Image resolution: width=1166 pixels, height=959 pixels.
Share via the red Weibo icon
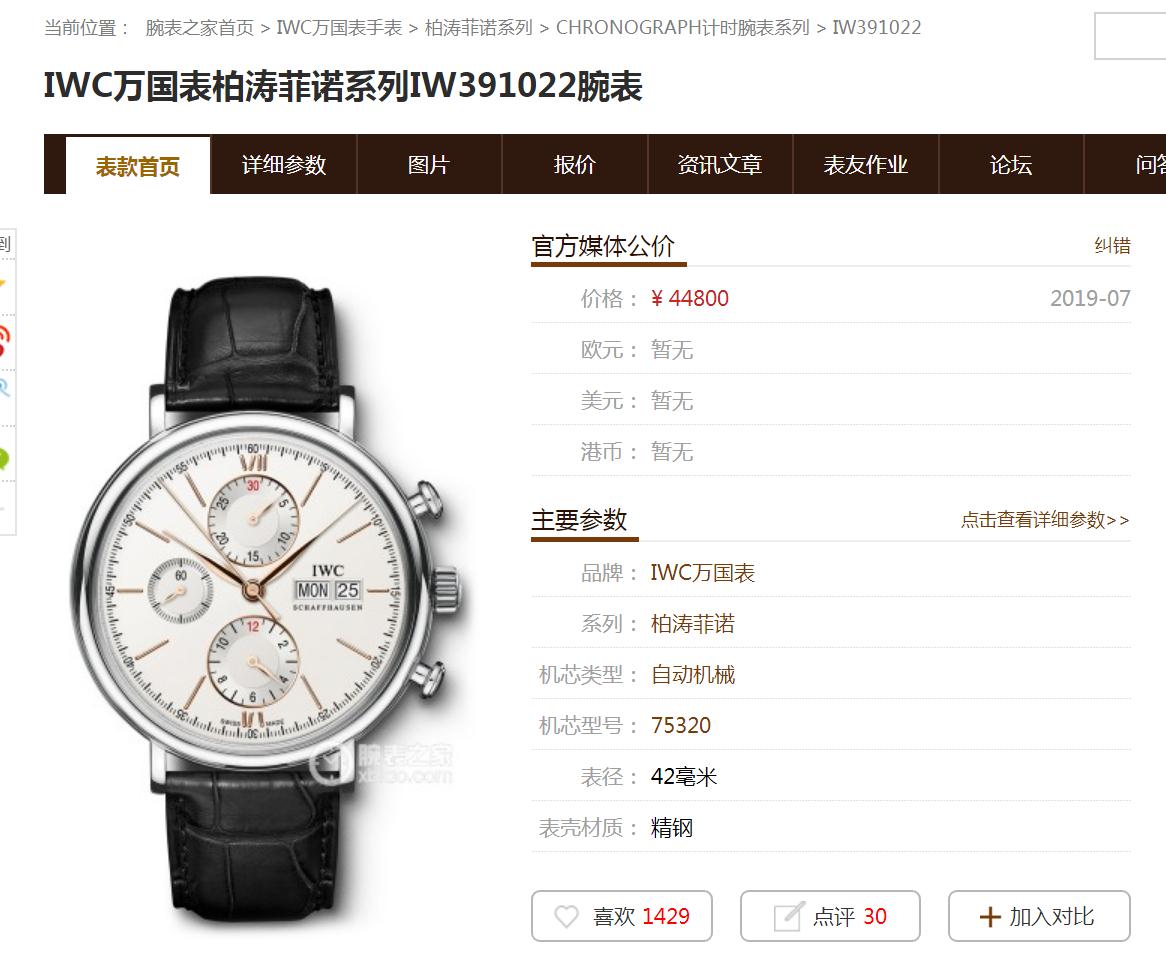4,340
